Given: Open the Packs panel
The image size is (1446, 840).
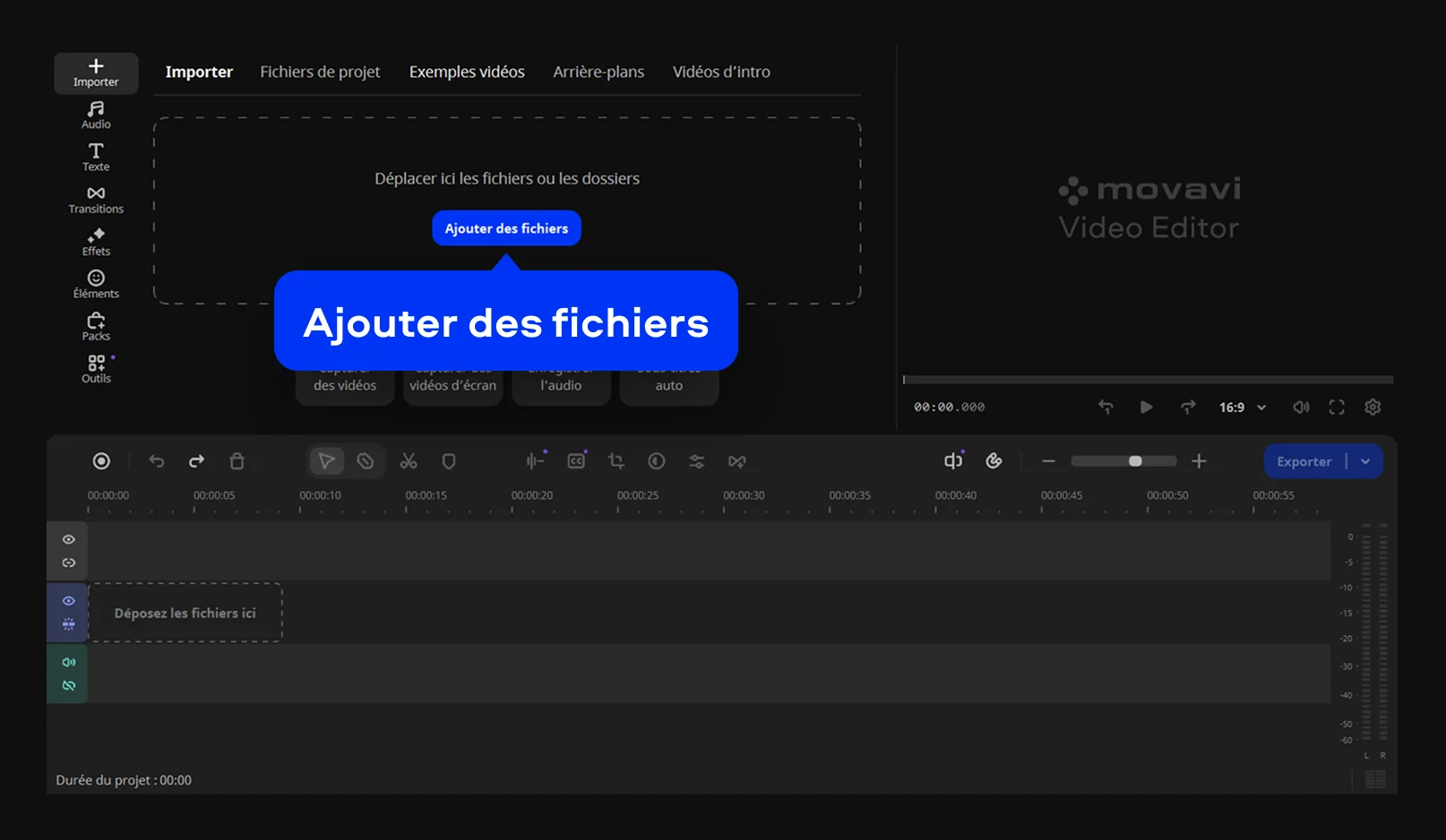Looking at the screenshot, I should tap(95, 325).
